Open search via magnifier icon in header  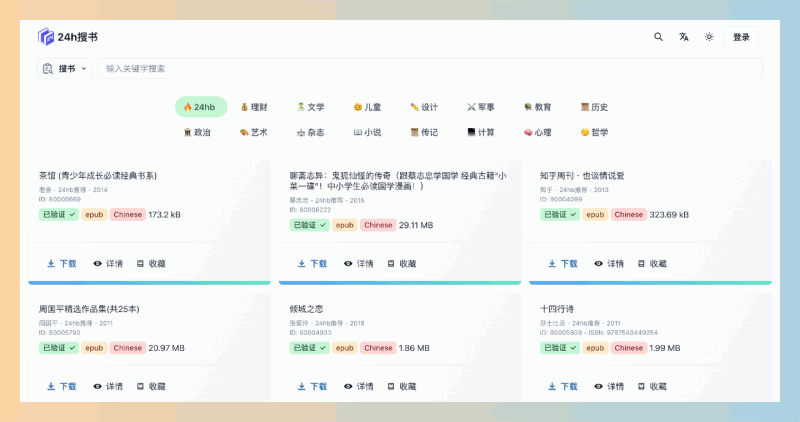659,37
